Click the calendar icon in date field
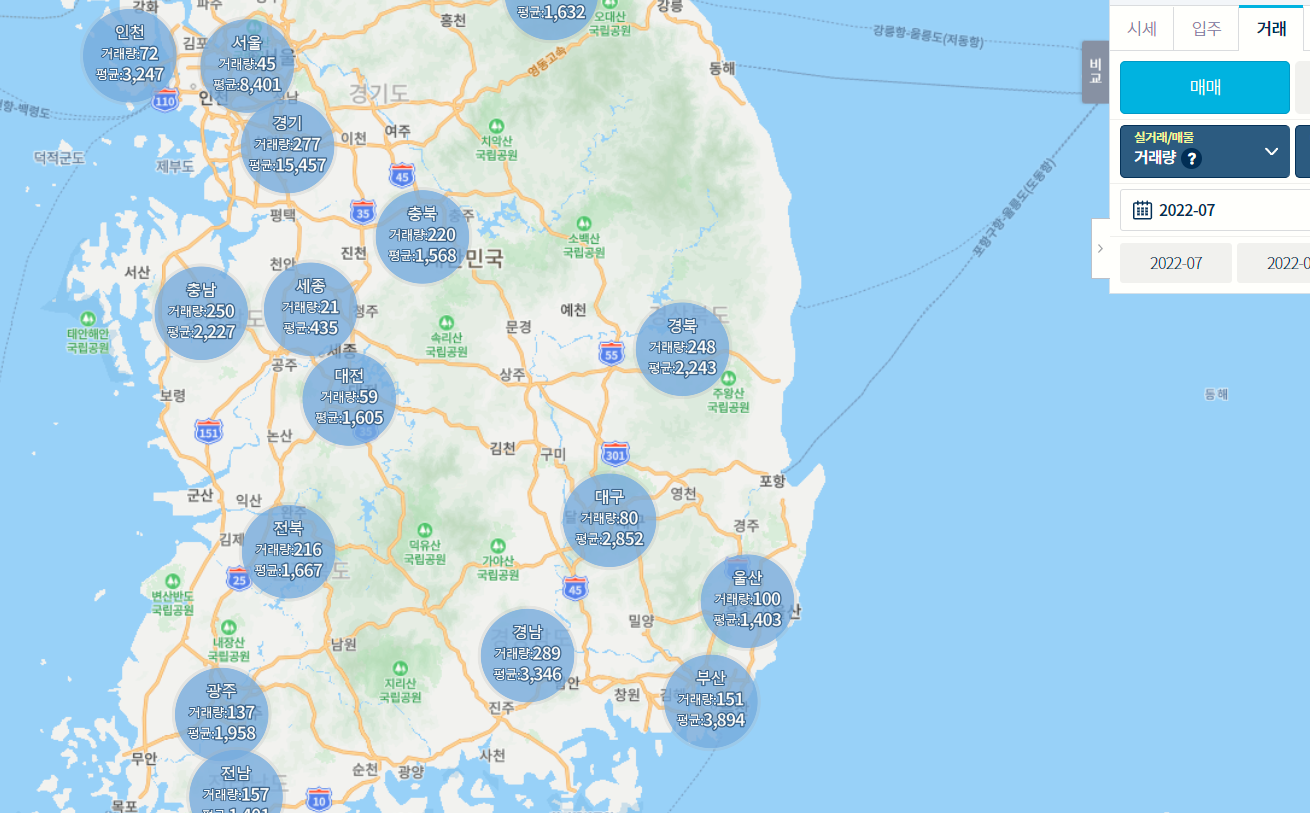The width and height of the screenshot is (1310, 813). 1142,210
